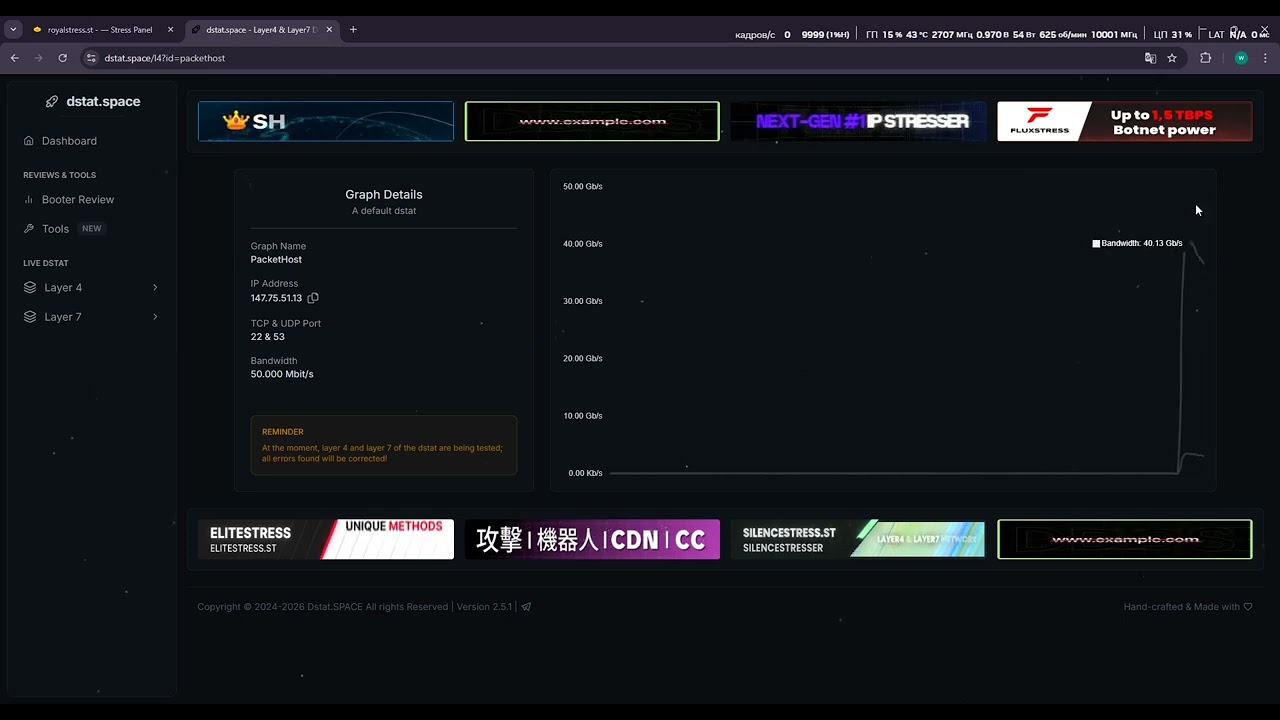Click the 10.00 Gb/s axis label
Screen dimensions: 1280x720
coord(583,416)
